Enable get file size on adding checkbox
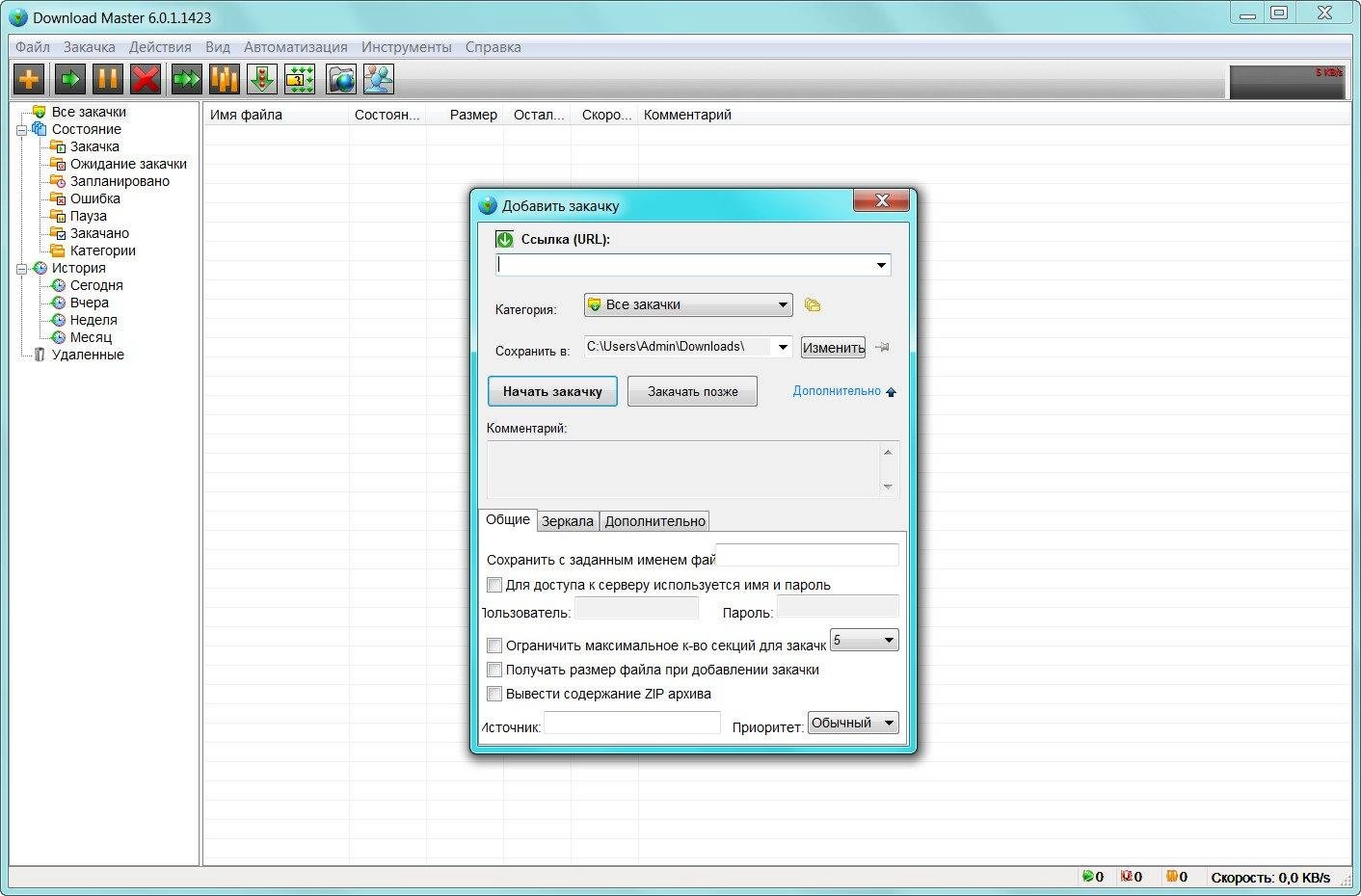The width and height of the screenshot is (1361, 896). click(494, 670)
